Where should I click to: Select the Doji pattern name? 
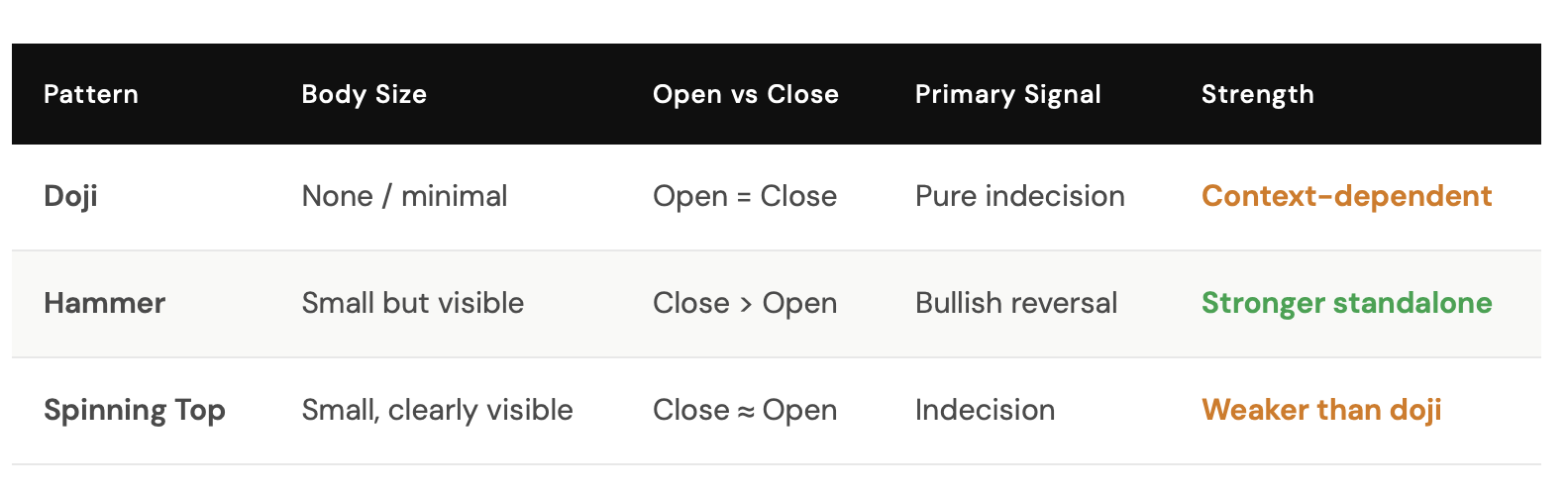click(x=70, y=196)
